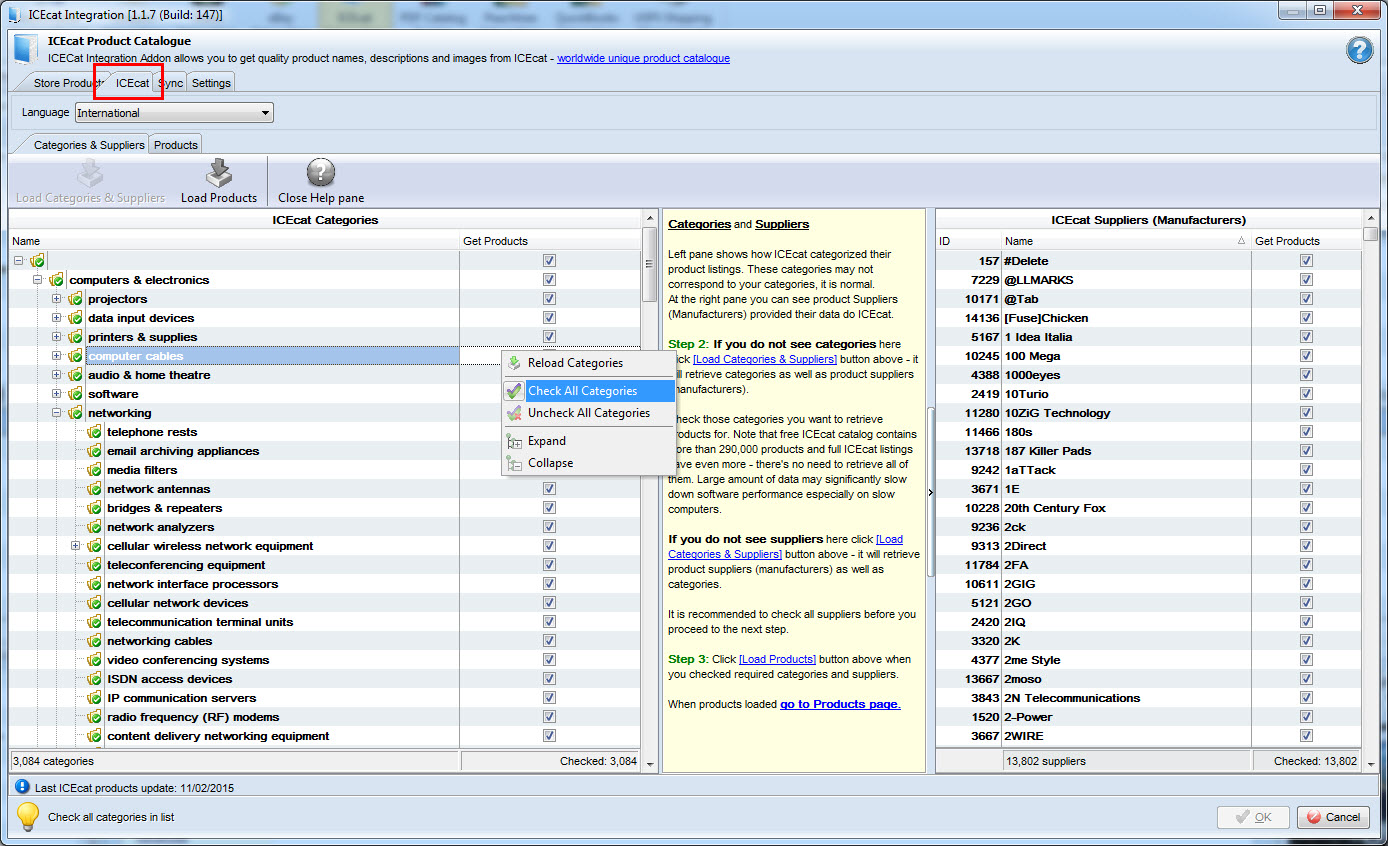
Task: Toggle Get Products checkbox for content delivery networking equipment
Action: click(549, 736)
